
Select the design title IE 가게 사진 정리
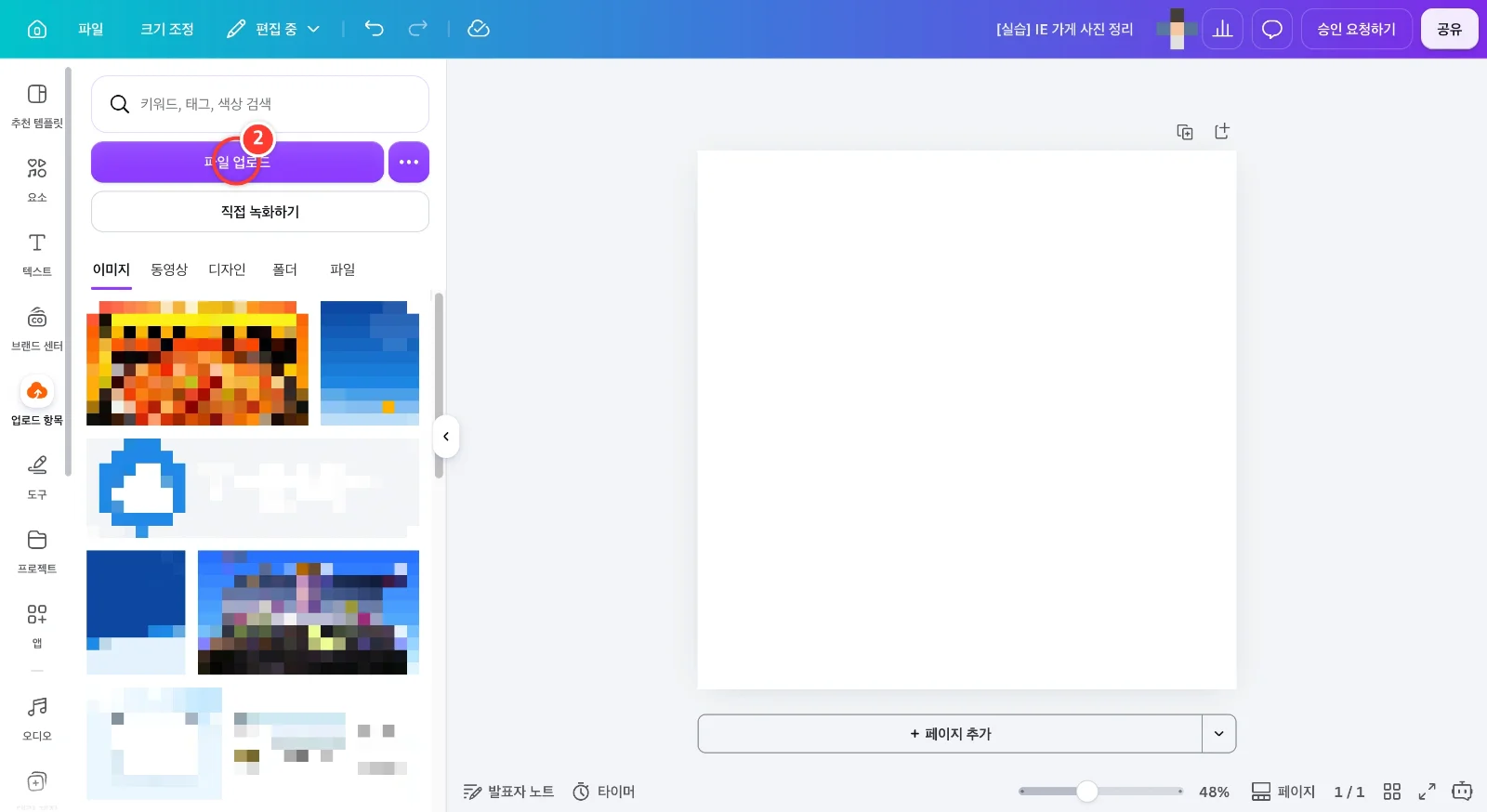click(1064, 29)
